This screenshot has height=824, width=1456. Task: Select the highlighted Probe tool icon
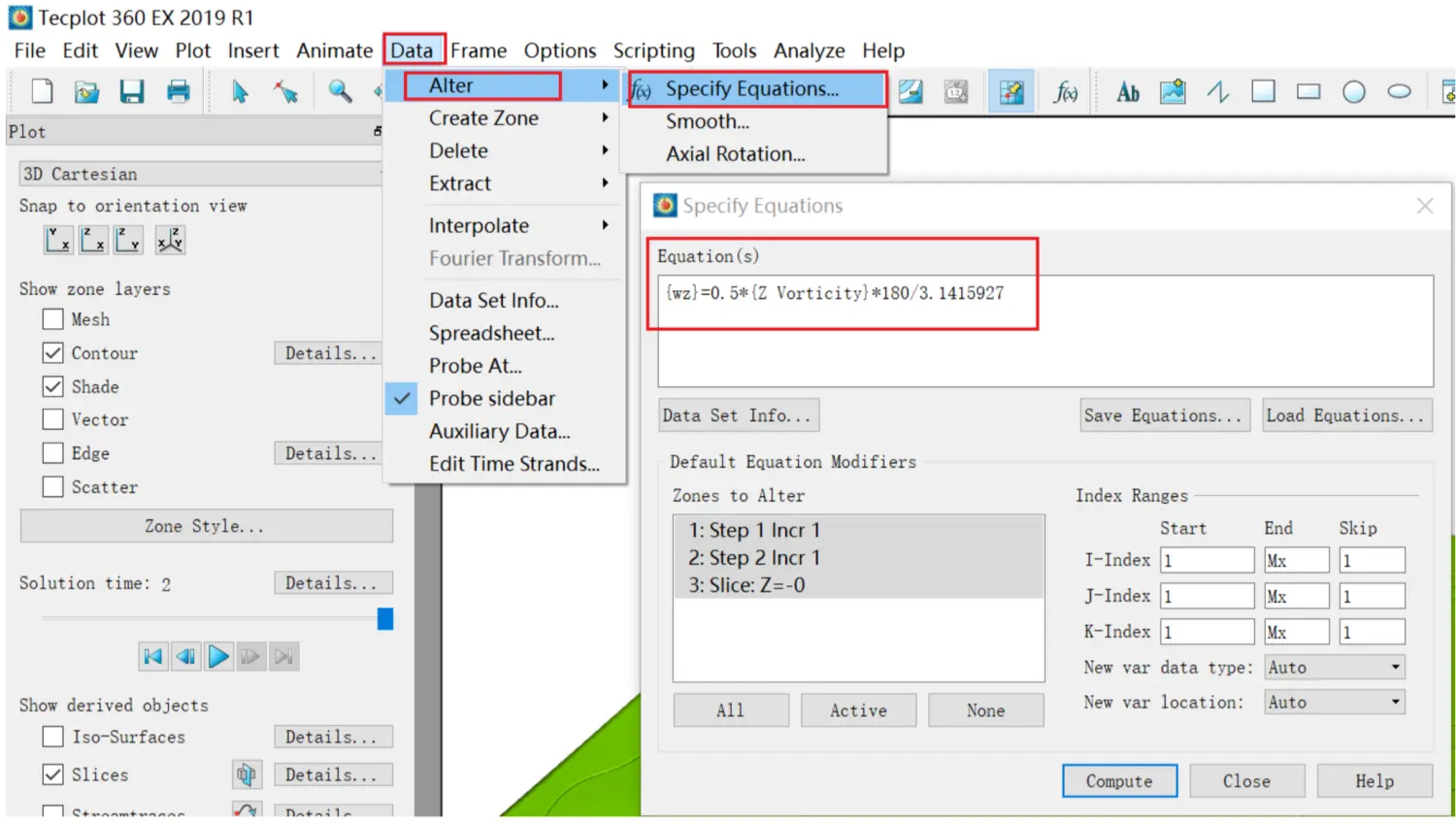pos(1010,92)
